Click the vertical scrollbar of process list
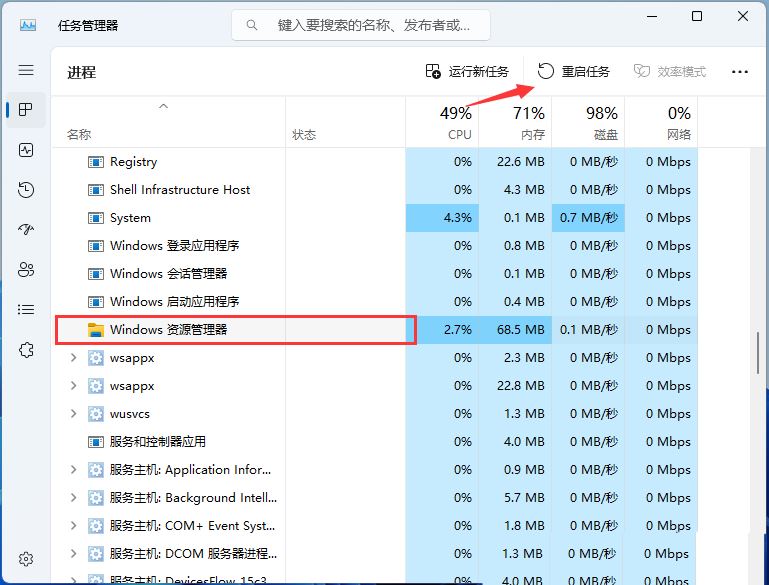The image size is (769, 585). coord(758,353)
